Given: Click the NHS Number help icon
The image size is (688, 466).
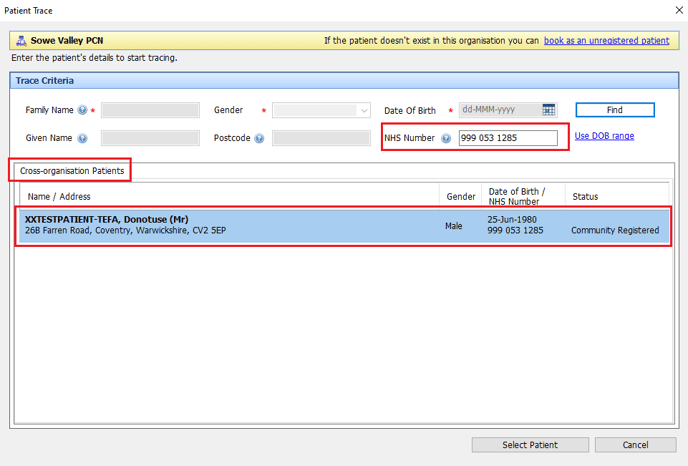Looking at the screenshot, I should click(446, 139).
